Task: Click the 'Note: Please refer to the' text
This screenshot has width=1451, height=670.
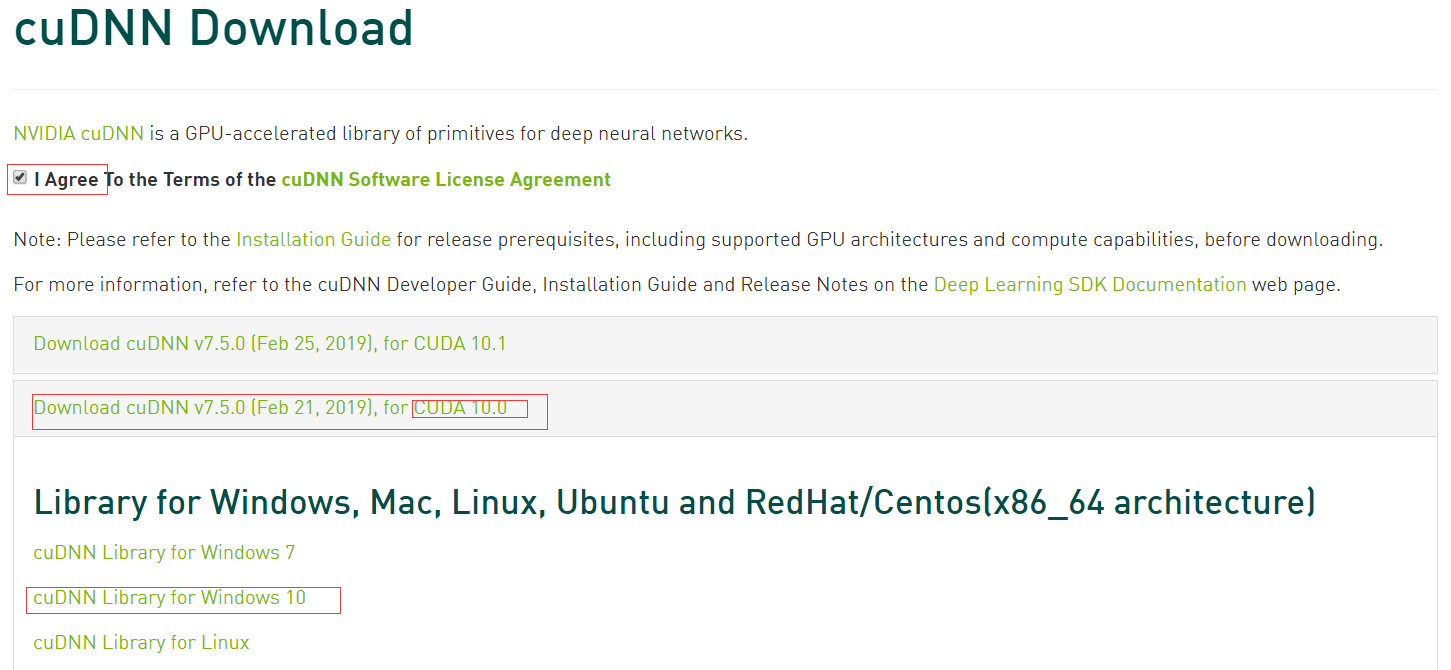Action: [x=122, y=240]
